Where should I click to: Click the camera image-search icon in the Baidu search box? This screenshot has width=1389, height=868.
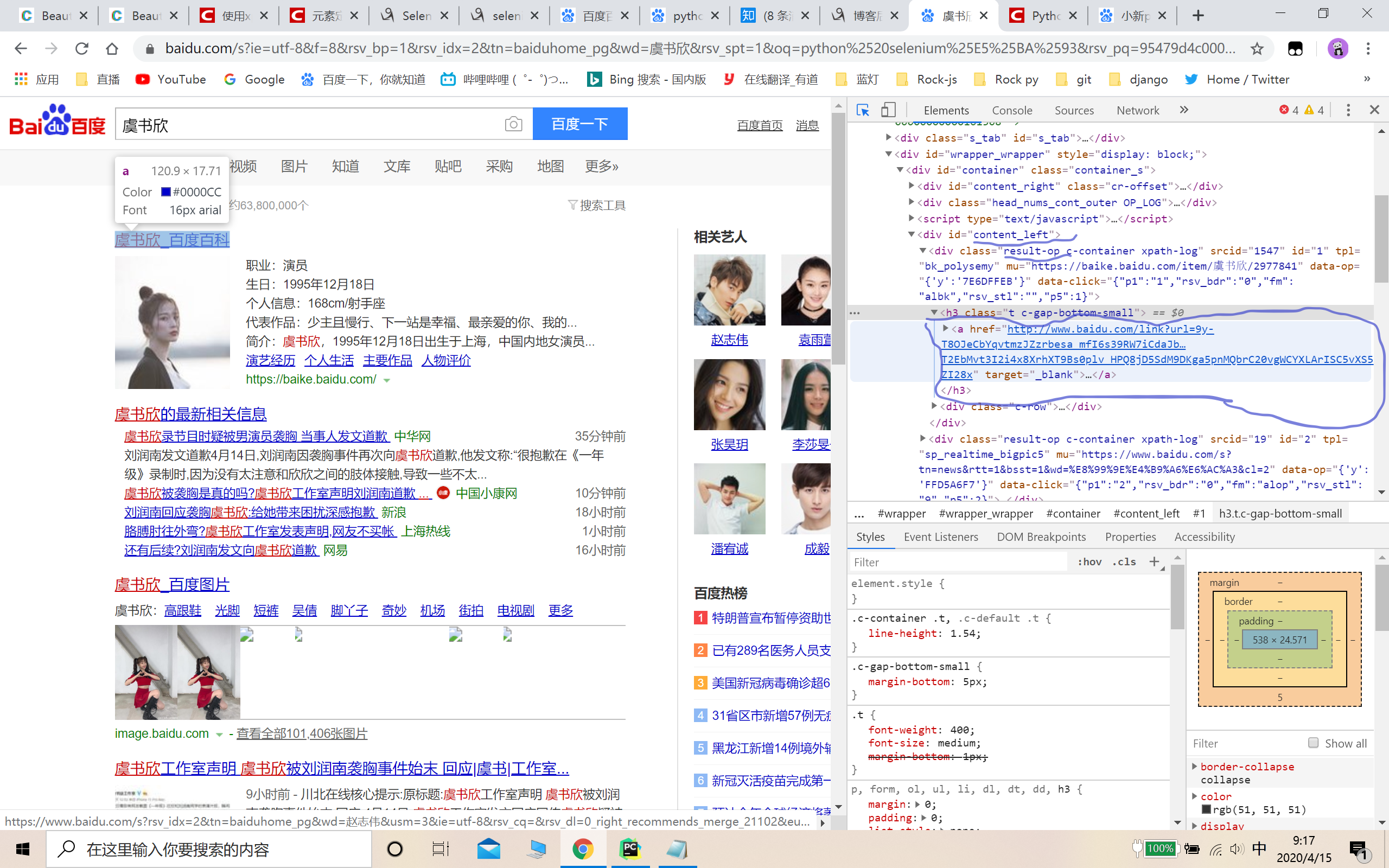[x=513, y=124]
